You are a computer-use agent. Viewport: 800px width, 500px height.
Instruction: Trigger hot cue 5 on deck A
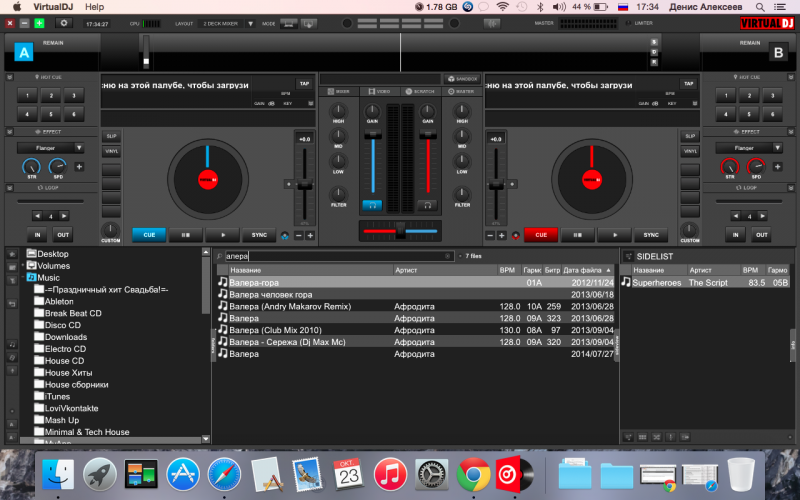[51, 114]
